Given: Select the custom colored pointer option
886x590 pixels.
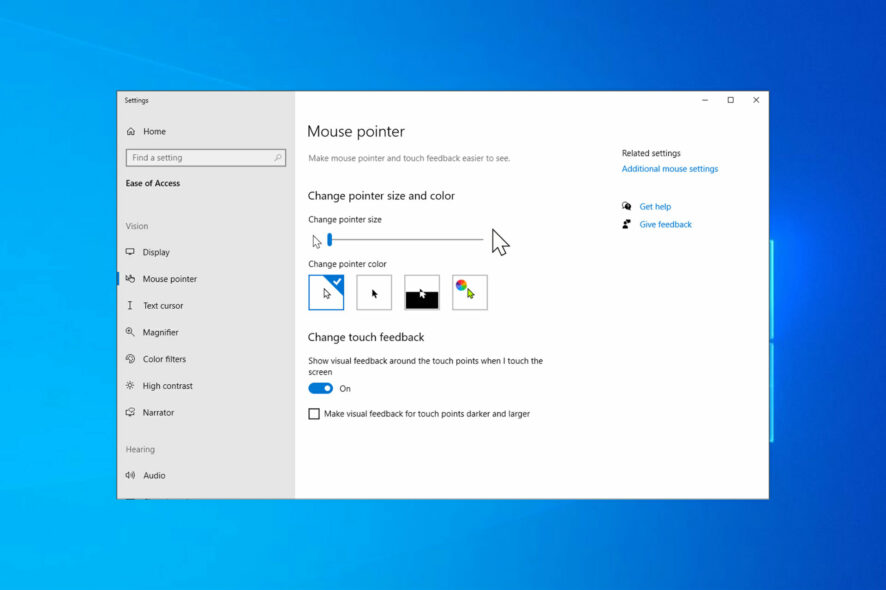Looking at the screenshot, I should click(469, 291).
